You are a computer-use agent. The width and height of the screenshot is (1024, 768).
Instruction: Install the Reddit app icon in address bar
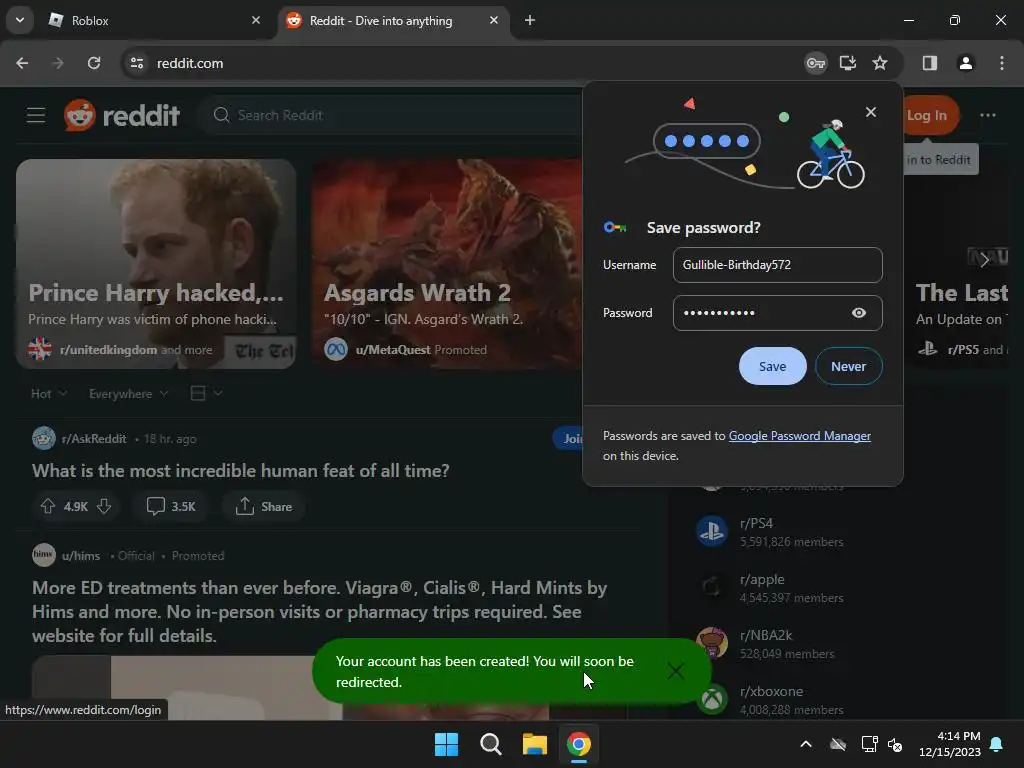pyautogui.click(x=848, y=63)
